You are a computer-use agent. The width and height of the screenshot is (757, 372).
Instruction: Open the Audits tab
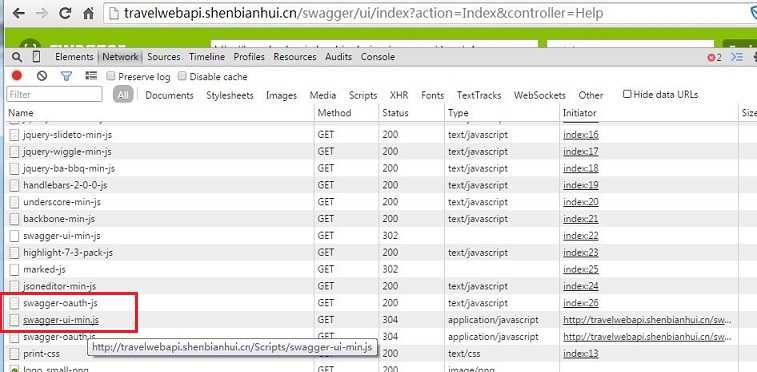(338, 57)
